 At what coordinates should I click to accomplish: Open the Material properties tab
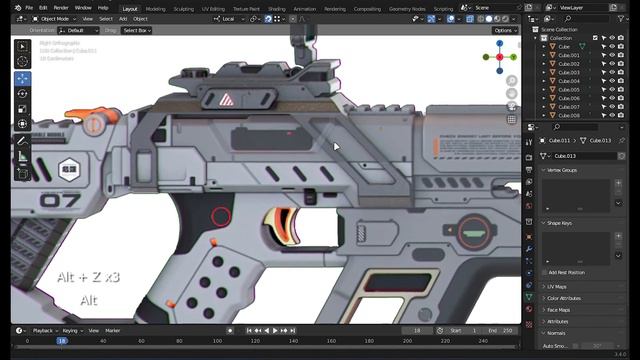[x=529, y=309]
